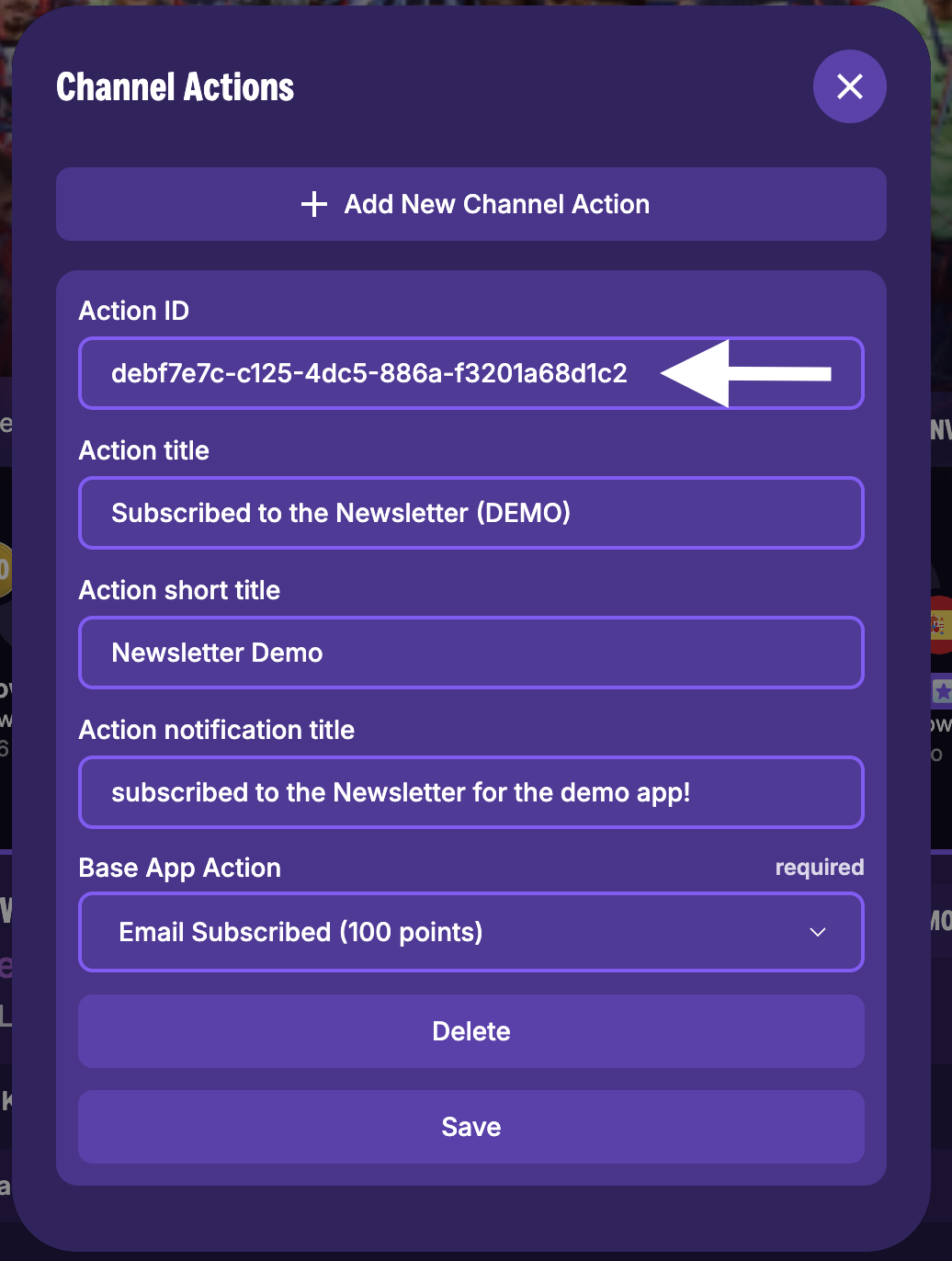Delete the current channel action

click(471, 1031)
